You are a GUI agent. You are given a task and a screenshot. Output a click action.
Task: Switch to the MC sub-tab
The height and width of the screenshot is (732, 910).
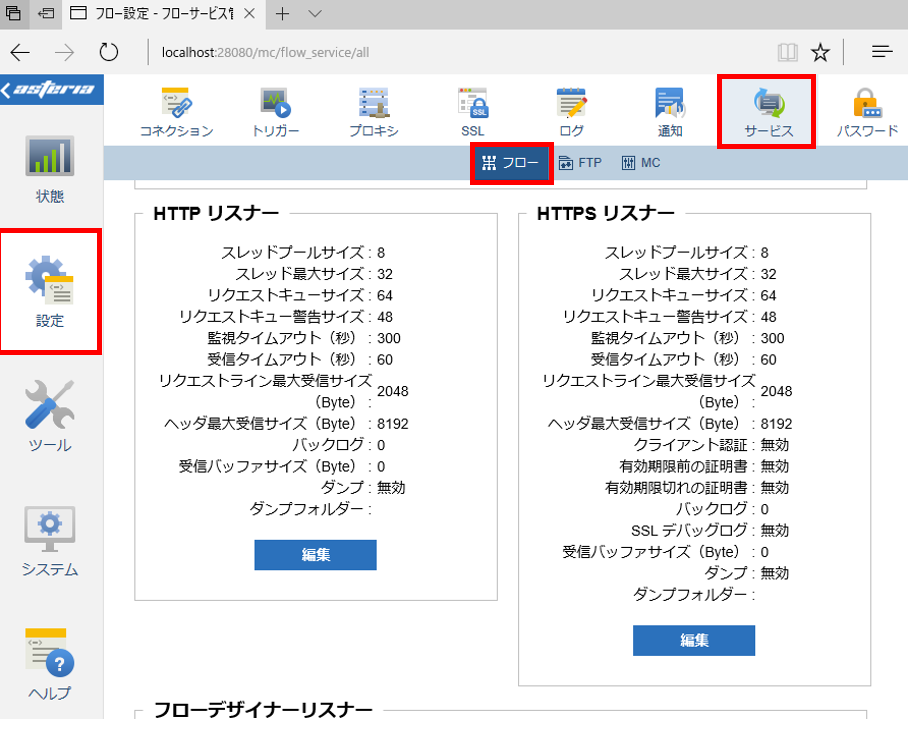[x=641, y=163]
